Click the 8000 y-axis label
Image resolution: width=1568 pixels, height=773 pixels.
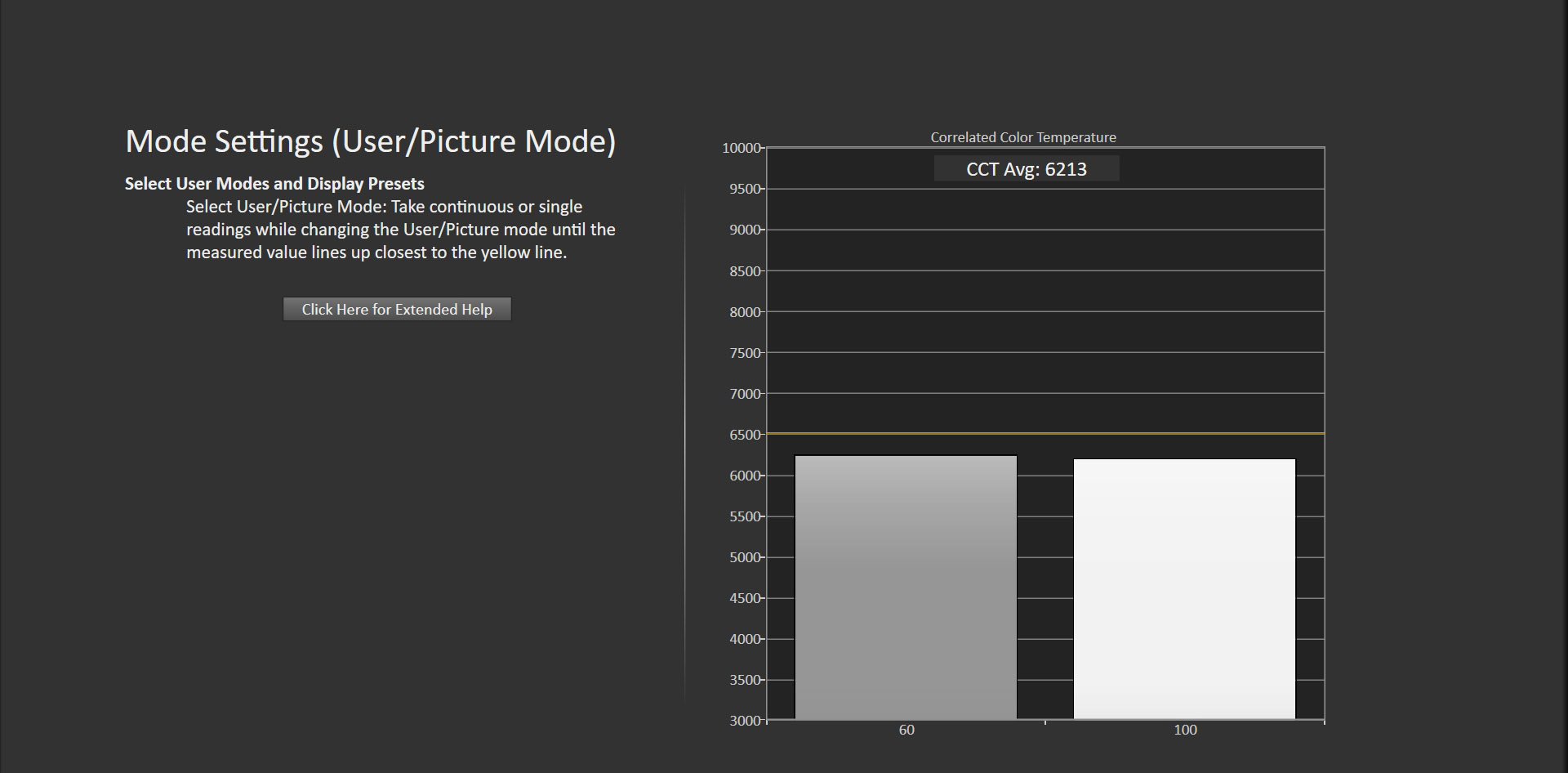(x=744, y=312)
